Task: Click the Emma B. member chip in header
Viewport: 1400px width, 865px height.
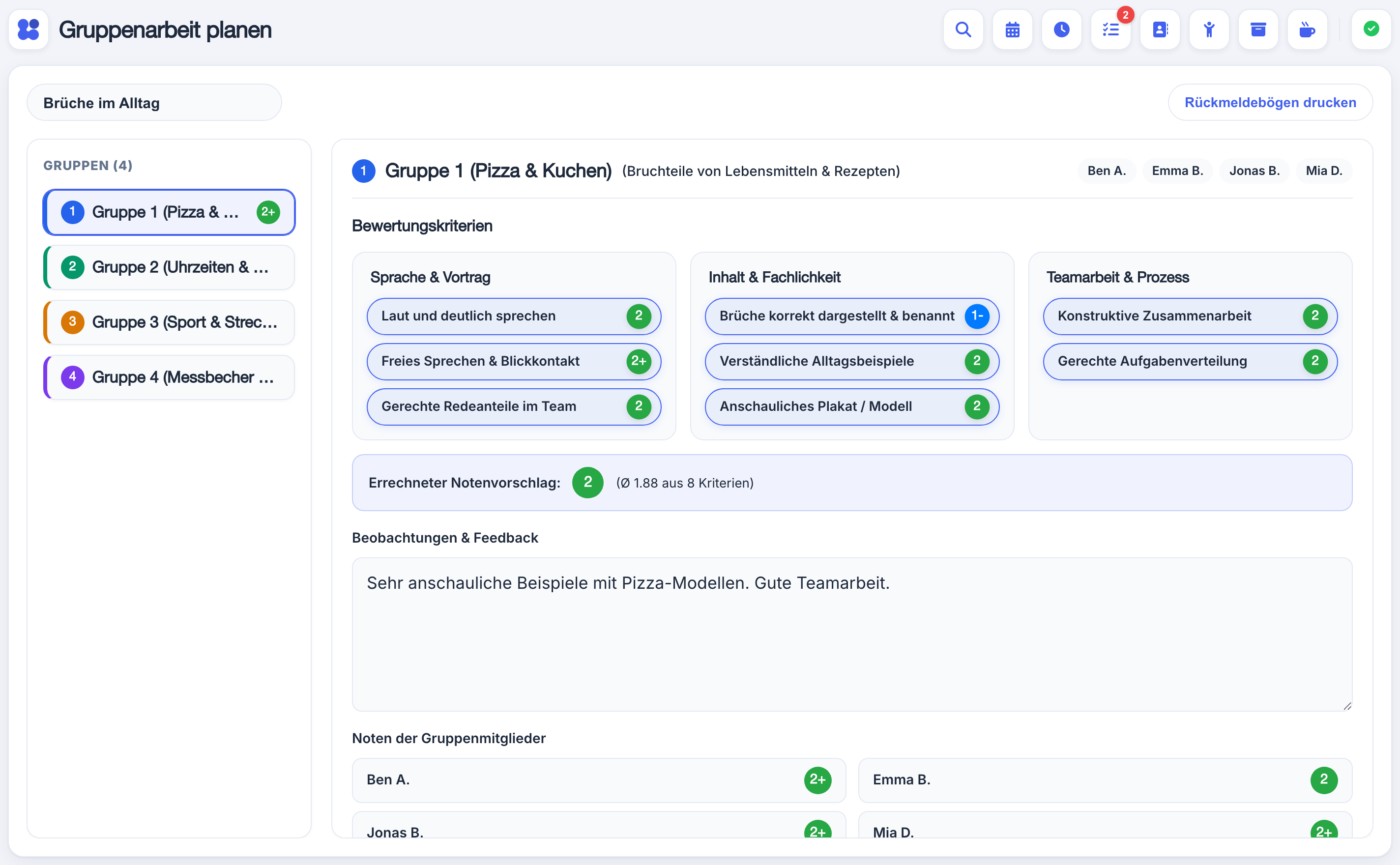Action: (x=1177, y=171)
